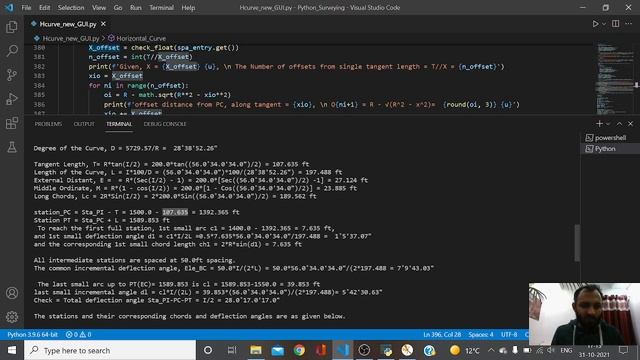Open the Manage gear icon
Image resolution: width=640 pixels, height=360 pixels.
[x=12, y=317]
